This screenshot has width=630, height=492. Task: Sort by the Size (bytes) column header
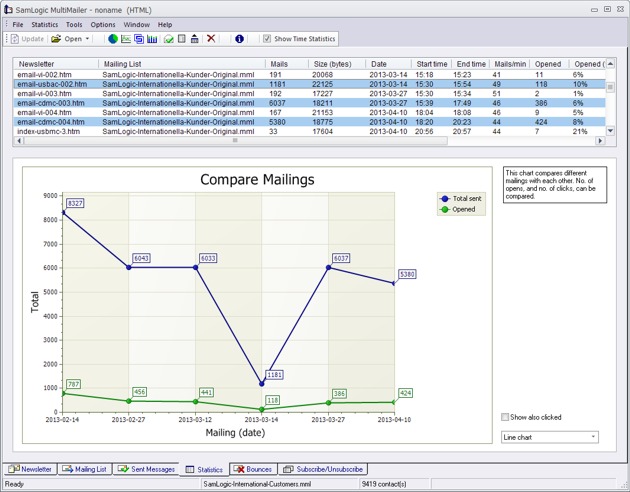(337, 64)
